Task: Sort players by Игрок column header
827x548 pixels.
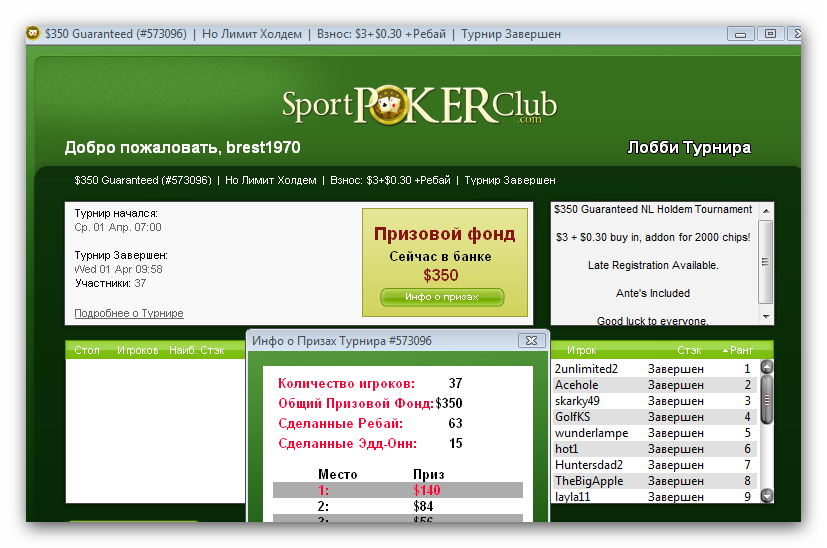Action: click(581, 350)
